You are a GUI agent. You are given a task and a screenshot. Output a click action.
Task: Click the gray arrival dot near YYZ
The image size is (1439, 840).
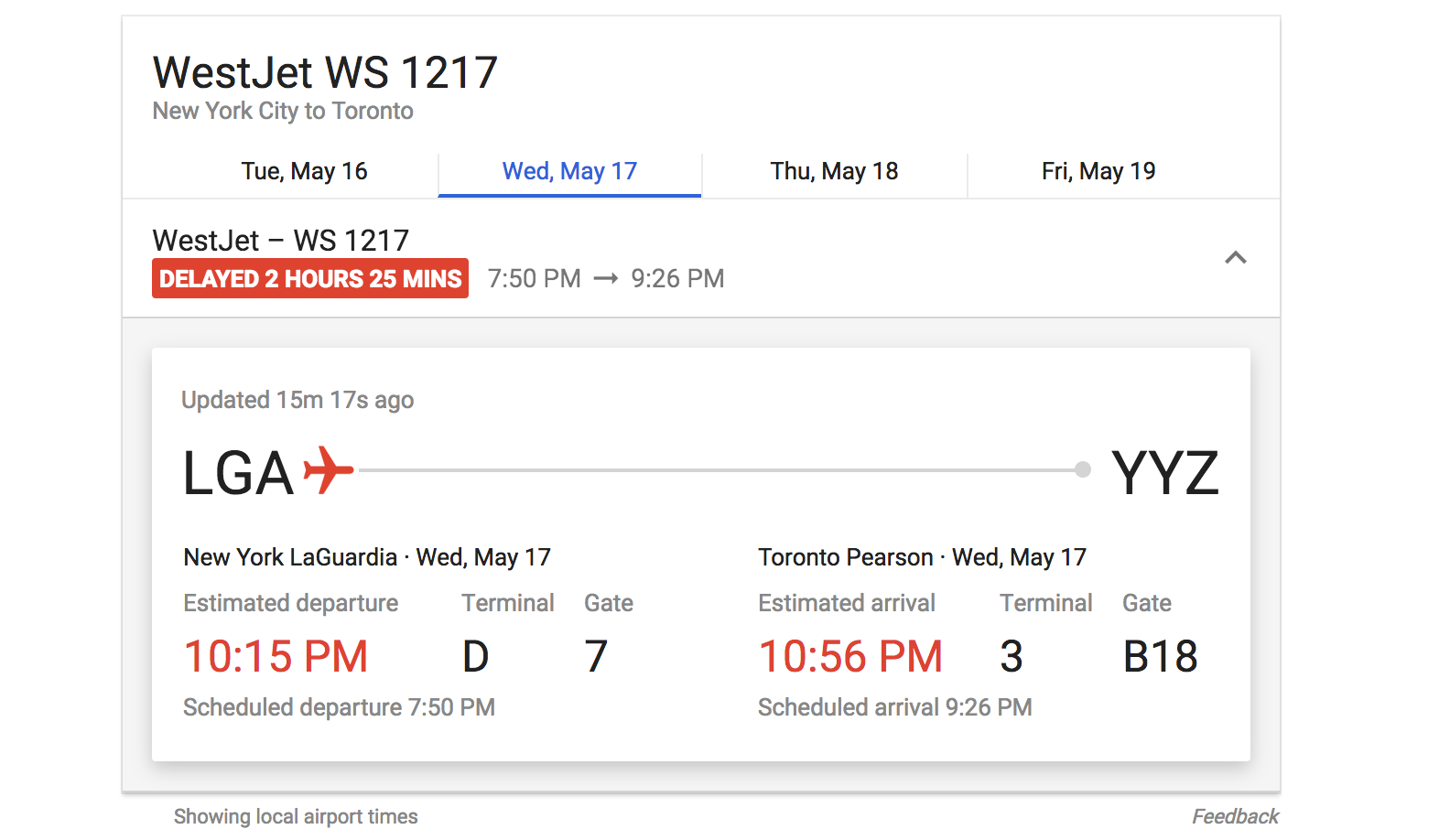tap(1083, 469)
